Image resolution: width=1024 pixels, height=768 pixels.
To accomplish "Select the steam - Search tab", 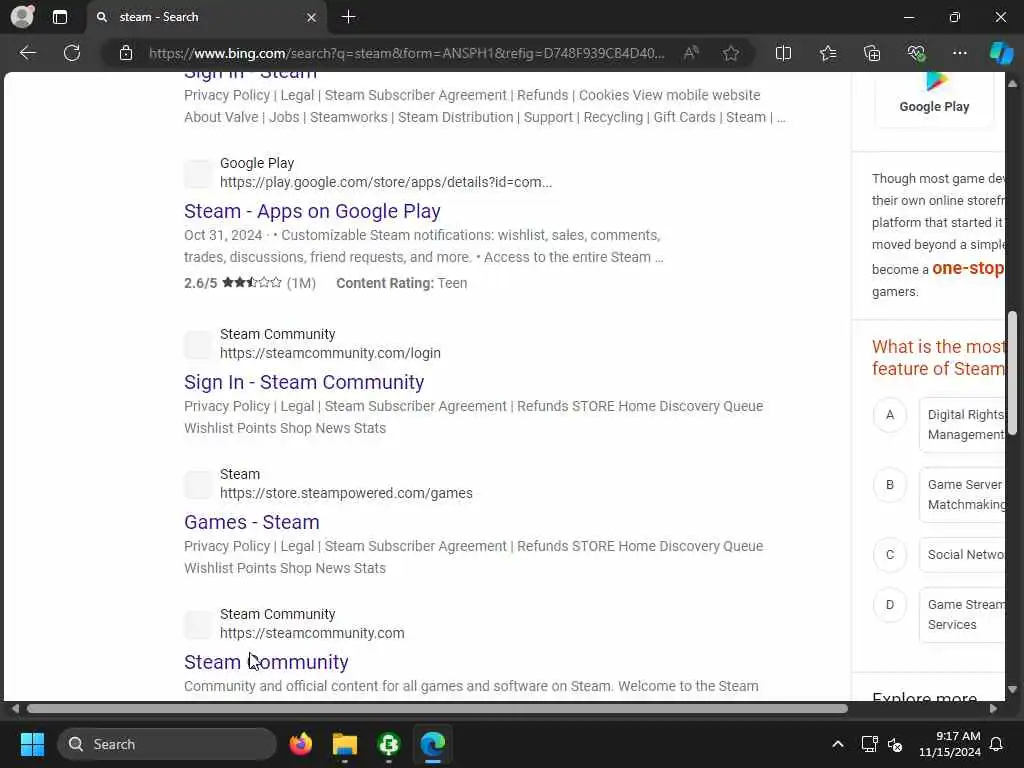I will tap(206, 17).
